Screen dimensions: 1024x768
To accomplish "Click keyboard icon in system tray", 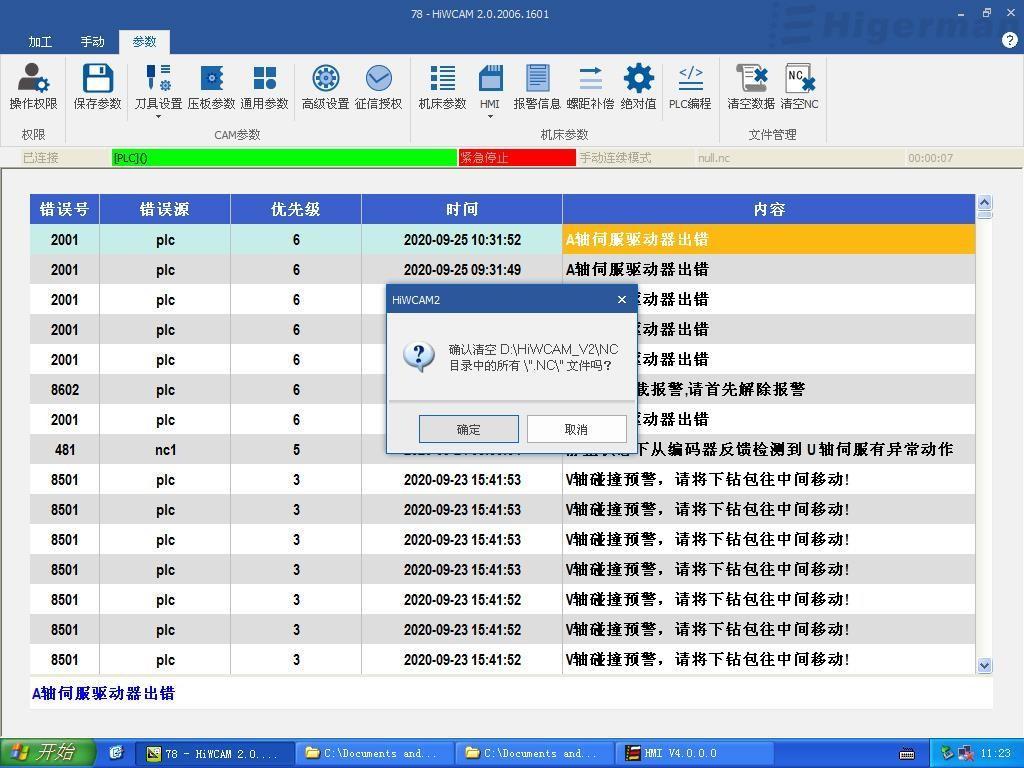I will [906, 754].
